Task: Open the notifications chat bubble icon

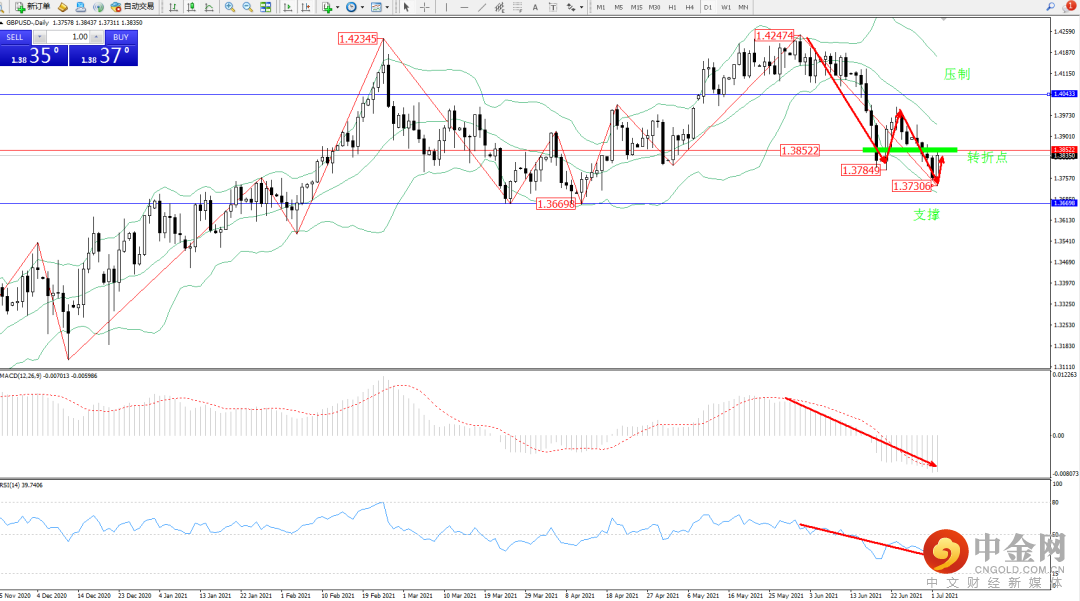Action: [x=1071, y=6]
